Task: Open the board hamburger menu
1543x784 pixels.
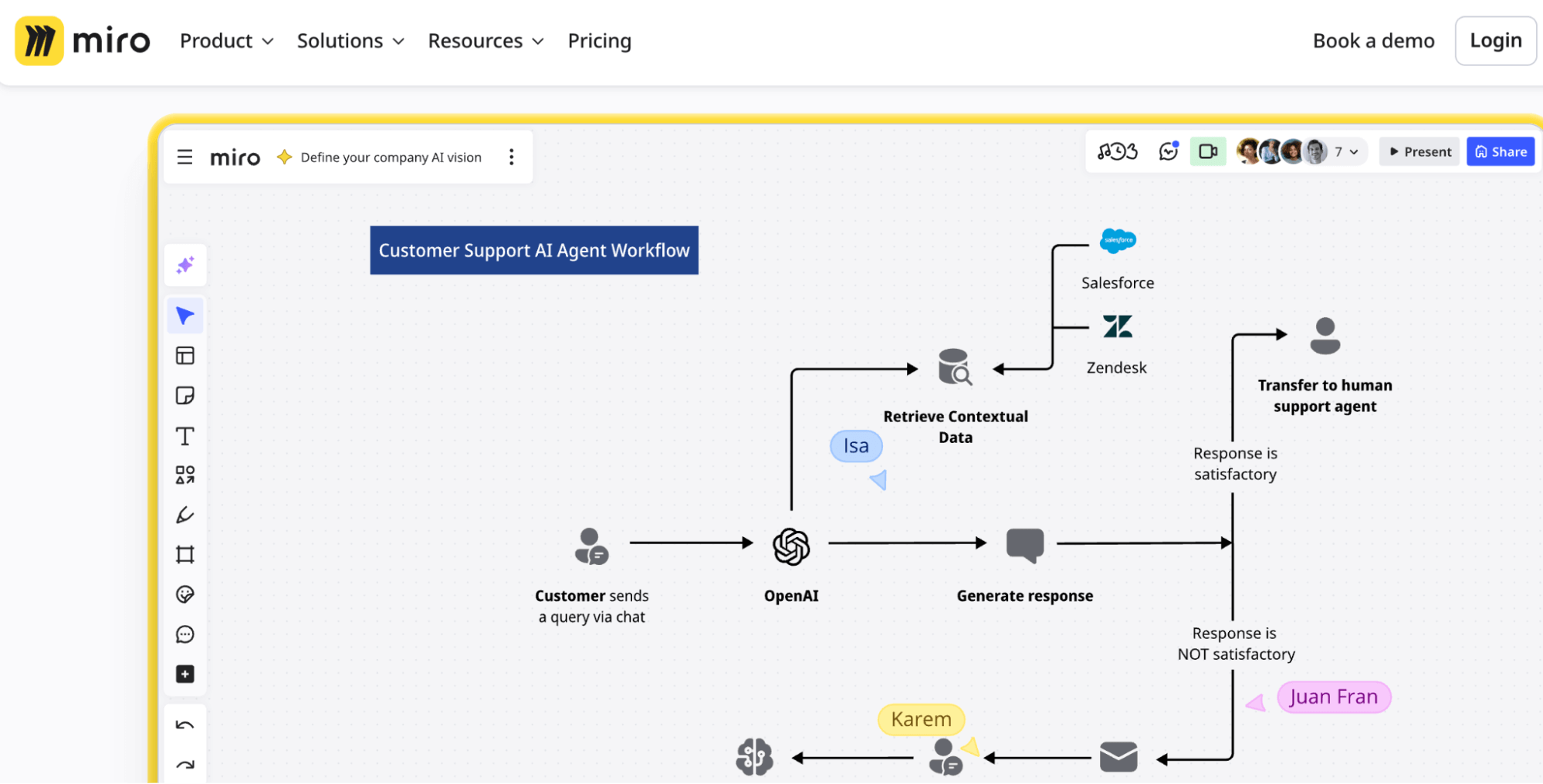Action: (184, 157)
